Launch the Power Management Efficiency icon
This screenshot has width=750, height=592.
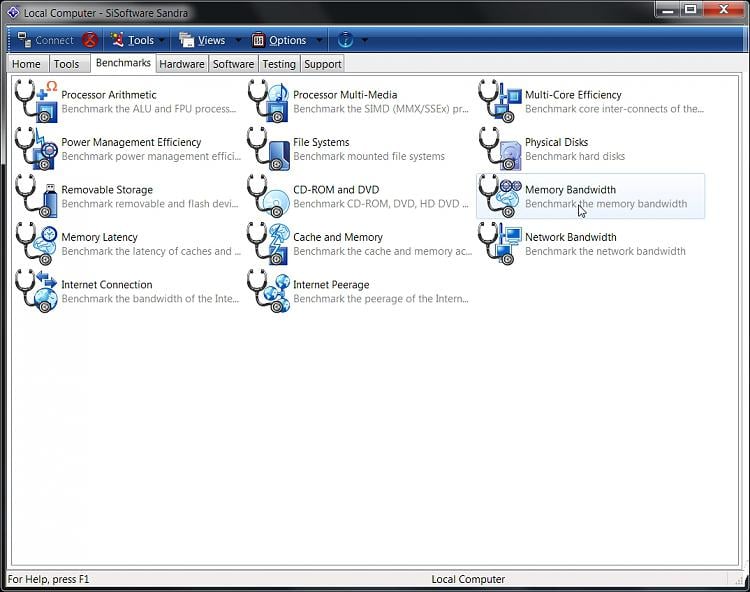pyautogui.click(x=36, y=149)
